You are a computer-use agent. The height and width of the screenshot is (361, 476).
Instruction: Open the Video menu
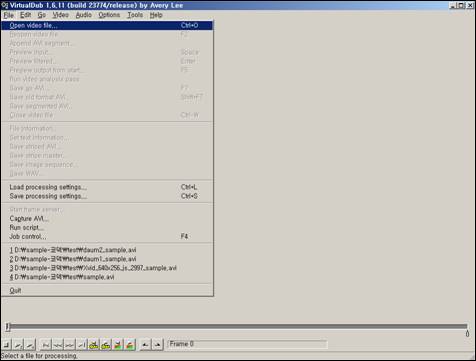point(61,15)
